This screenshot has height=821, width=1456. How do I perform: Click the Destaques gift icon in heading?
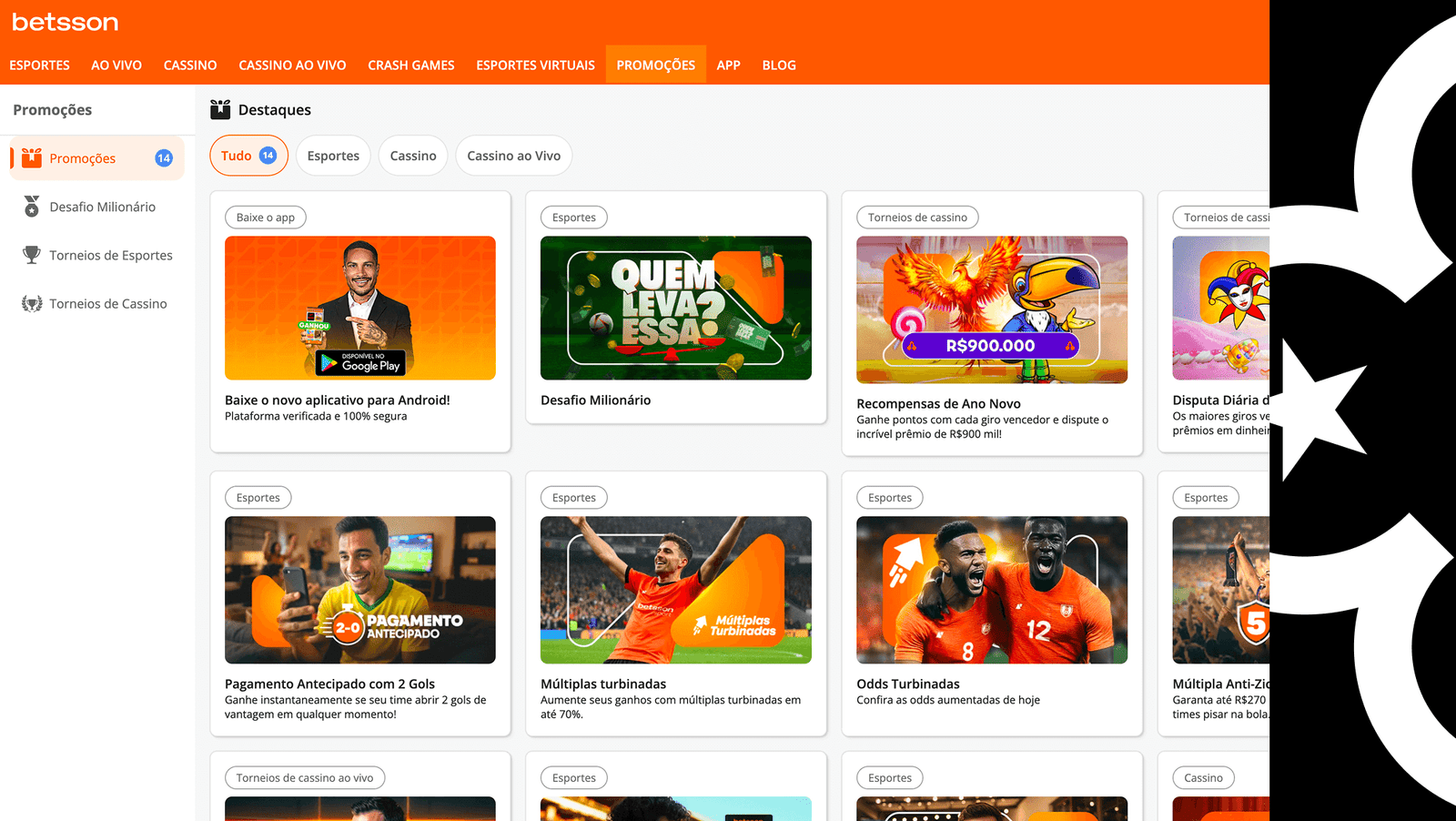tap(220, 110)
